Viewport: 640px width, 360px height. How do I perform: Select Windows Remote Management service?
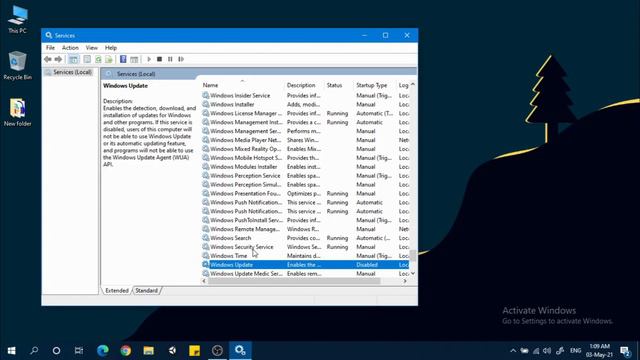coord(305,229)
